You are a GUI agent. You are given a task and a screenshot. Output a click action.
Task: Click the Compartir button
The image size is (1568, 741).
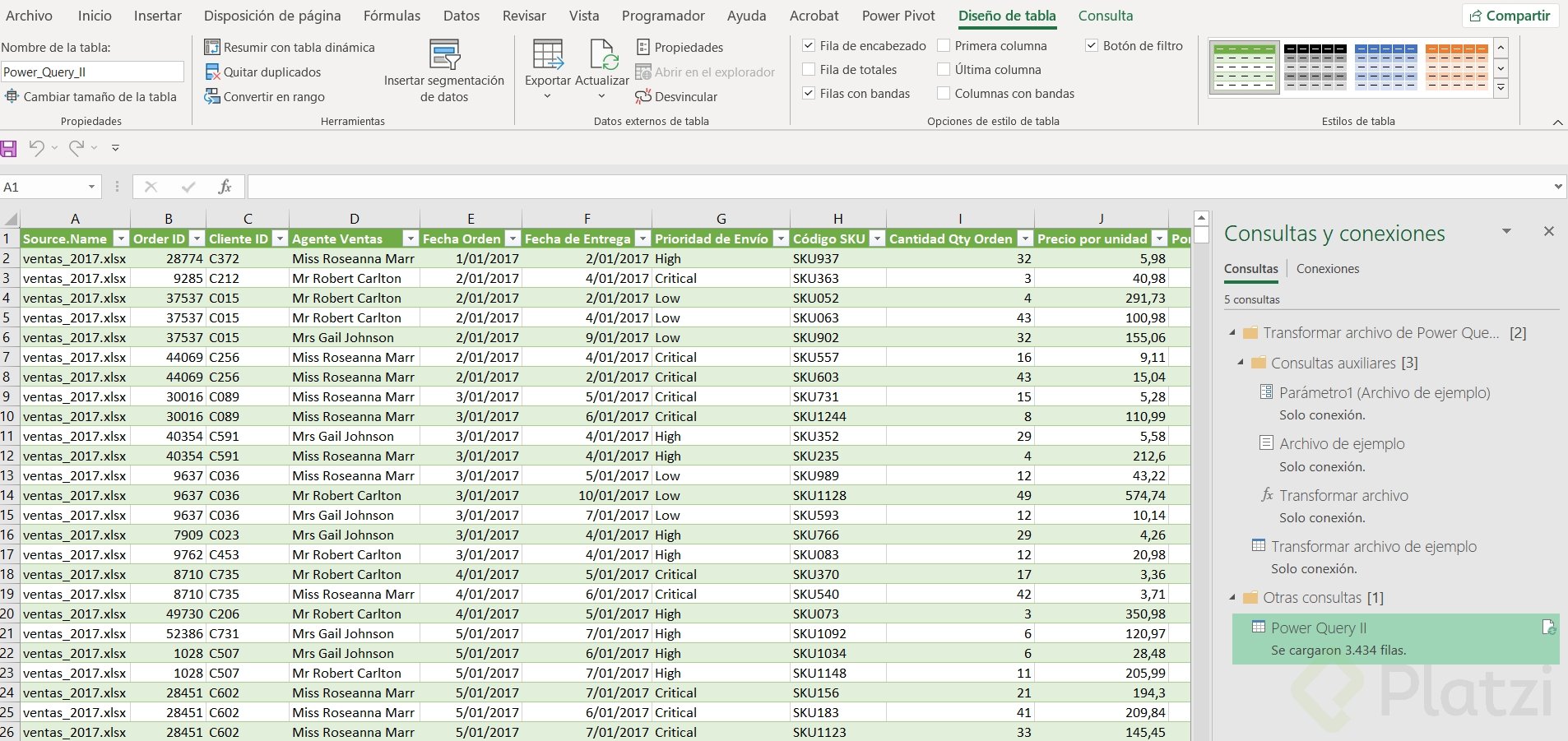point(1510,16)
